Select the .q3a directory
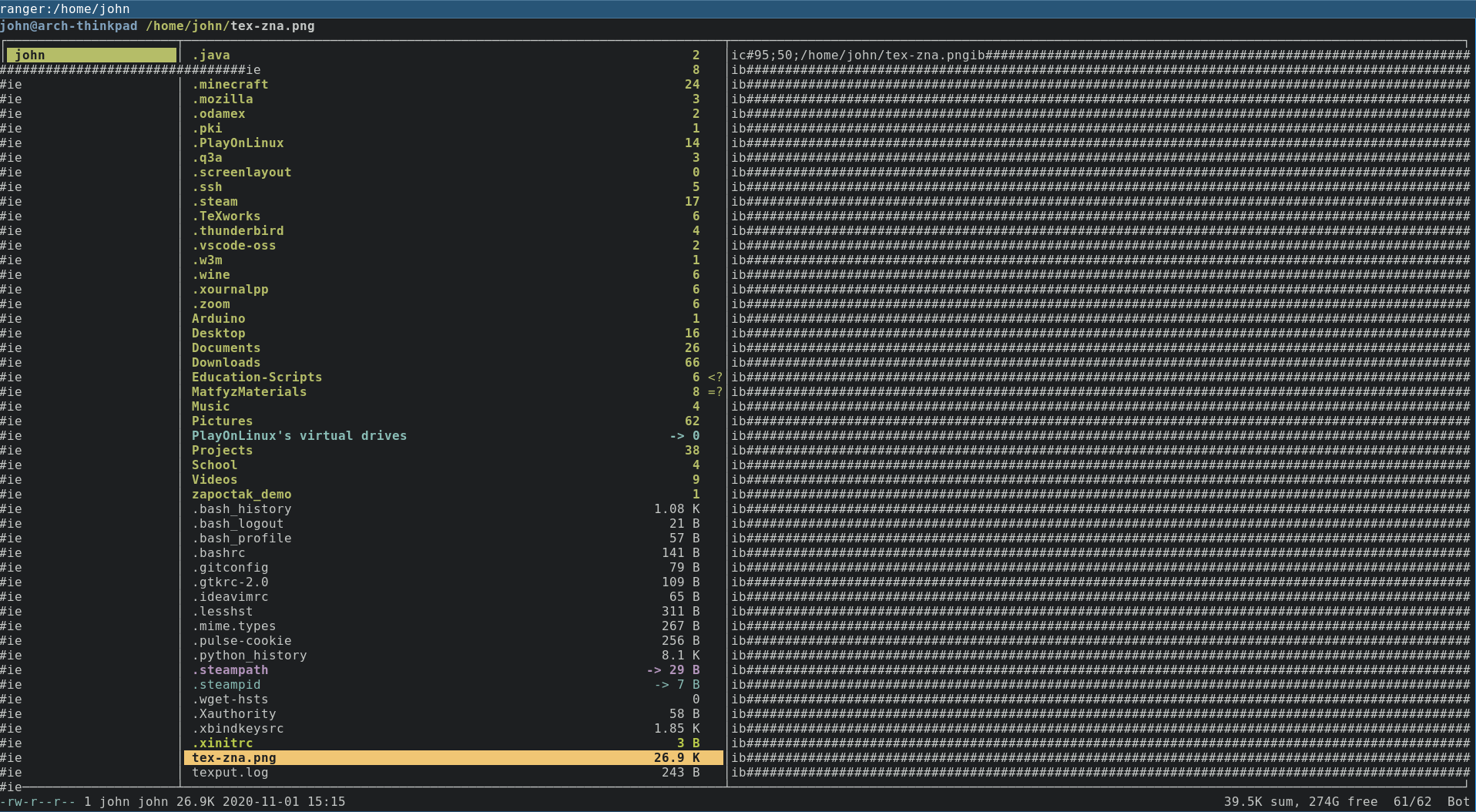 point(453,157)
